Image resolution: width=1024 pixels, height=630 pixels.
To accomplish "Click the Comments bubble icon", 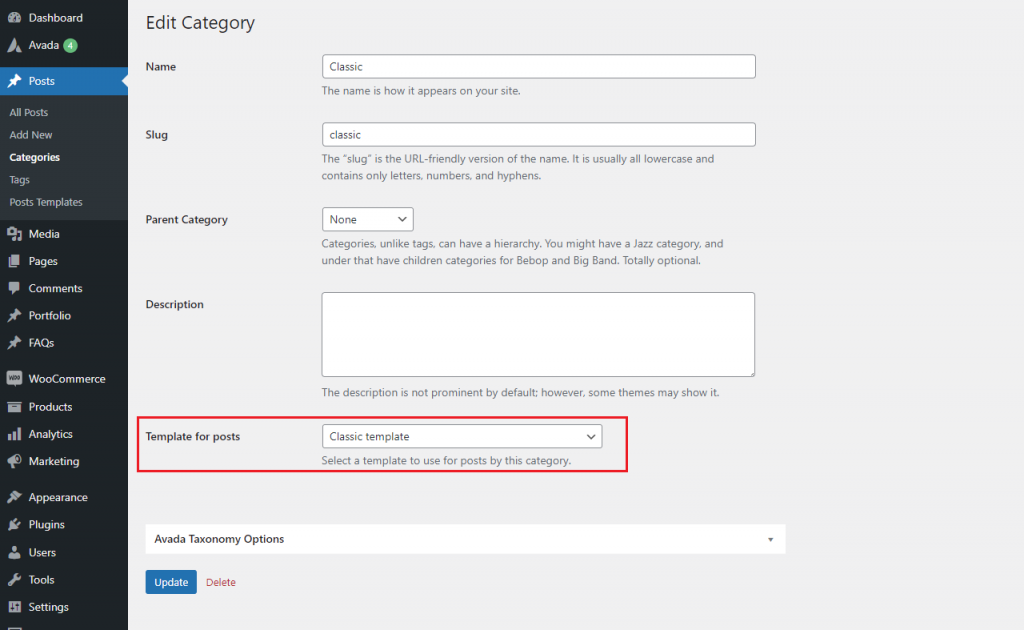I will coord(14,288).
